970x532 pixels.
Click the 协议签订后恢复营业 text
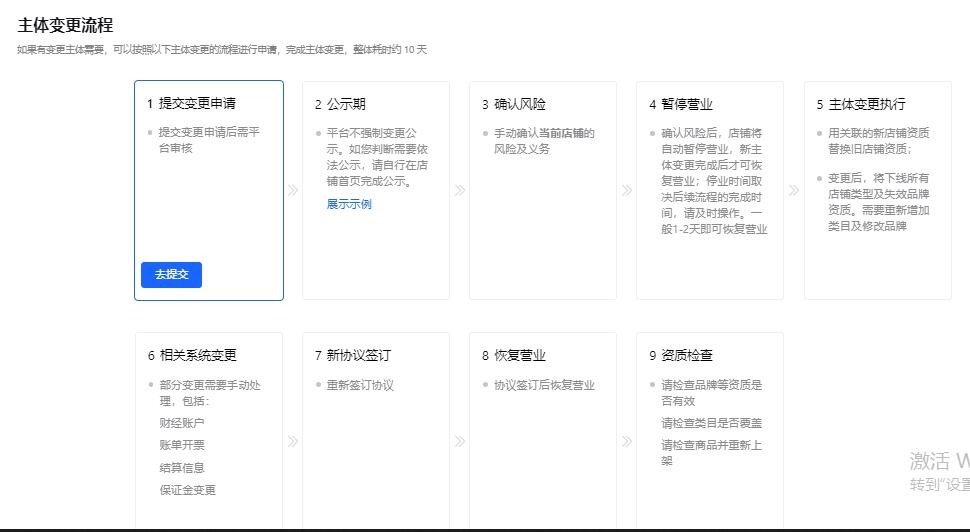pos(544,385)
